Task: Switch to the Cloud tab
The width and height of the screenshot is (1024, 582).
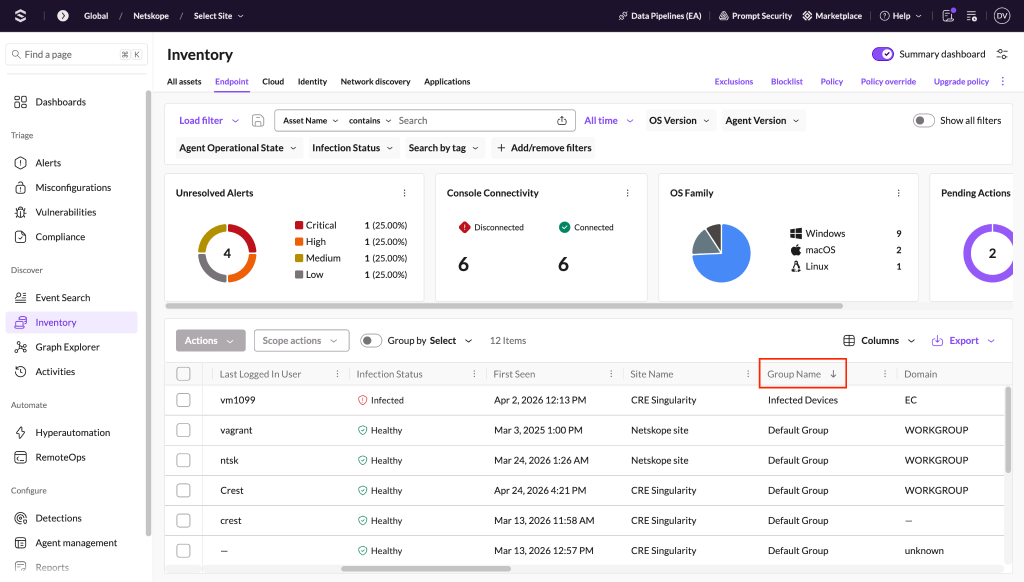Action: 273,82
